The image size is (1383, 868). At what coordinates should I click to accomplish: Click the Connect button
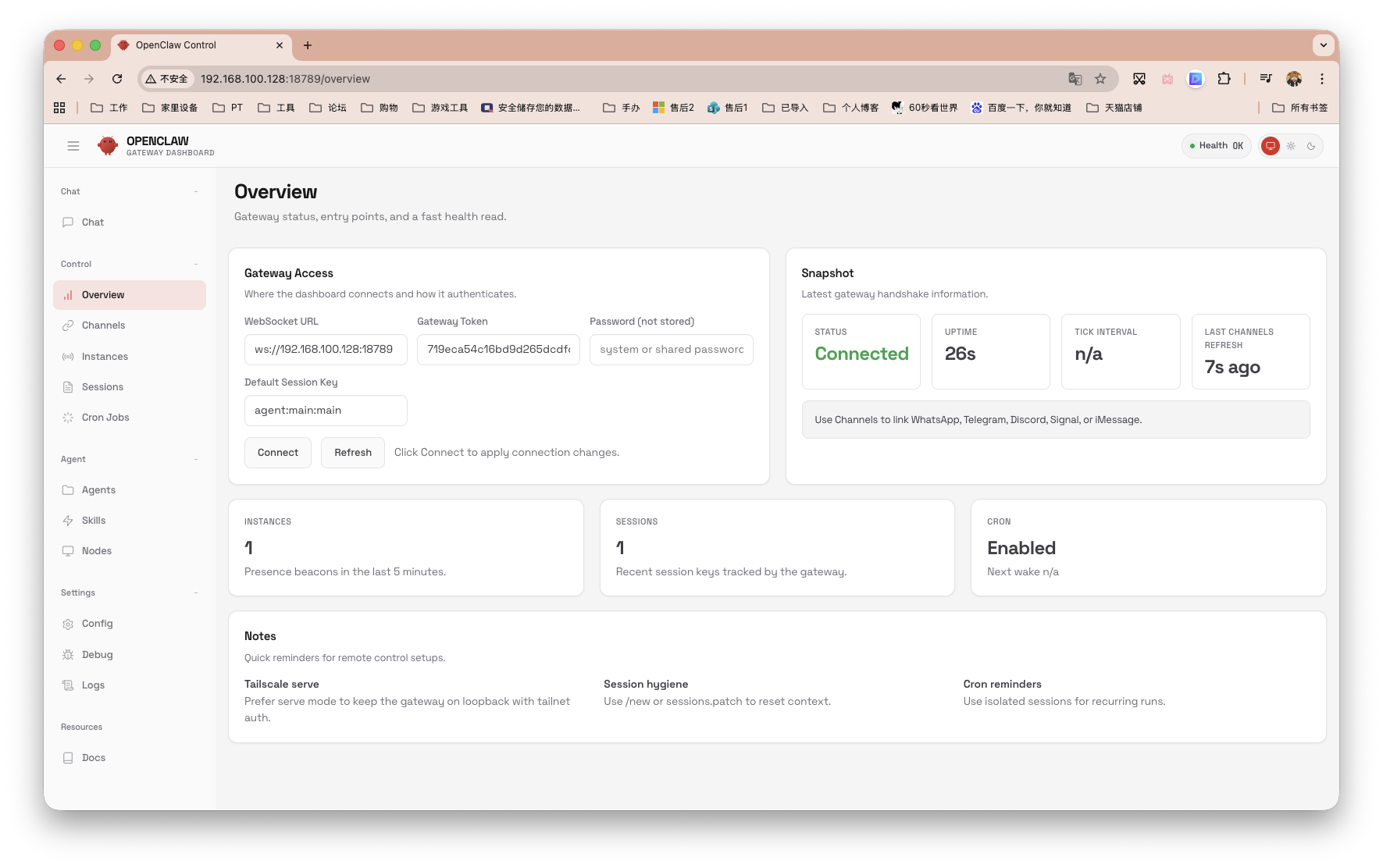coord(277,453)
